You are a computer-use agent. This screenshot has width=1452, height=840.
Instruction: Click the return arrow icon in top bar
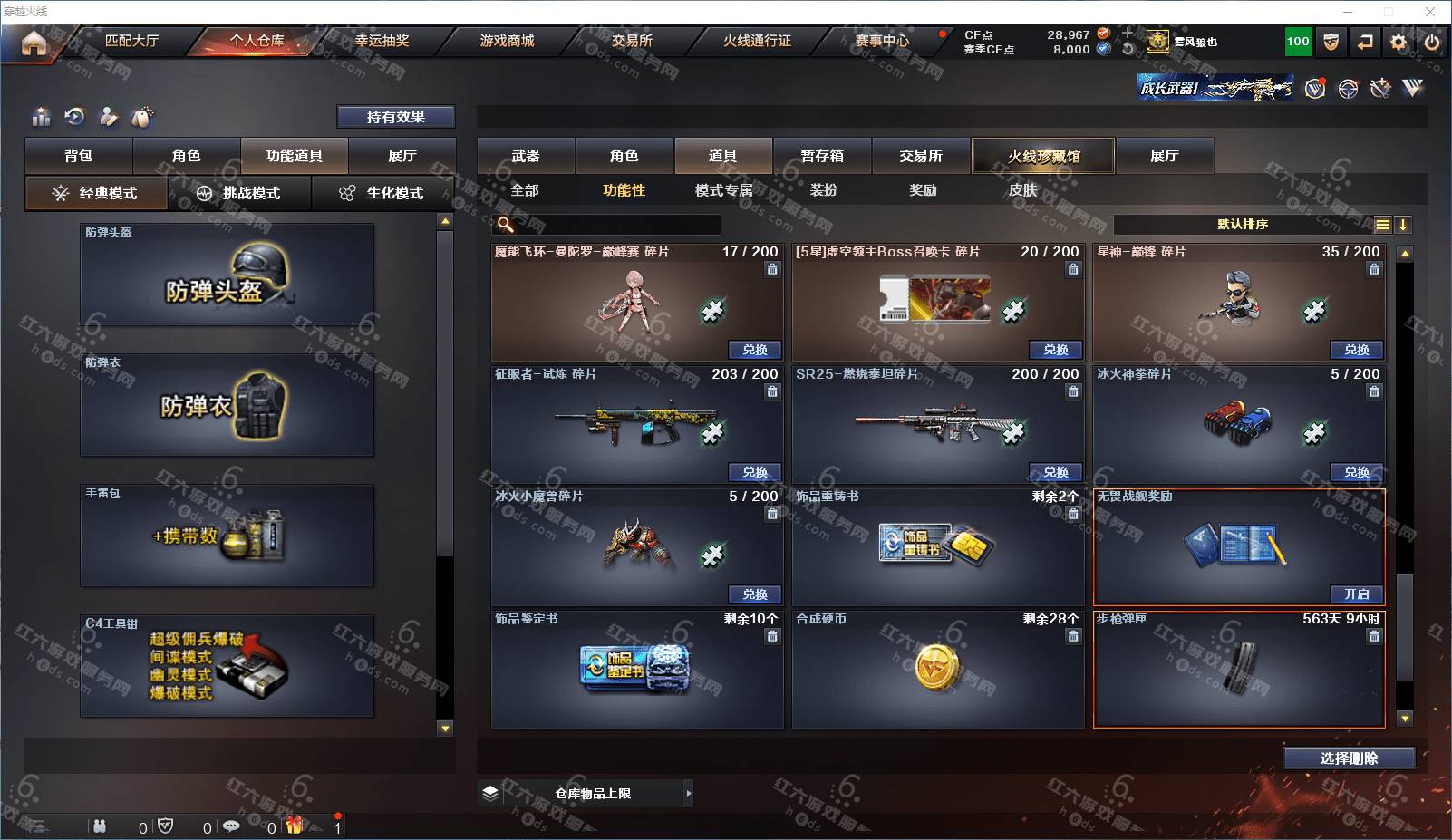[1365, 42]
